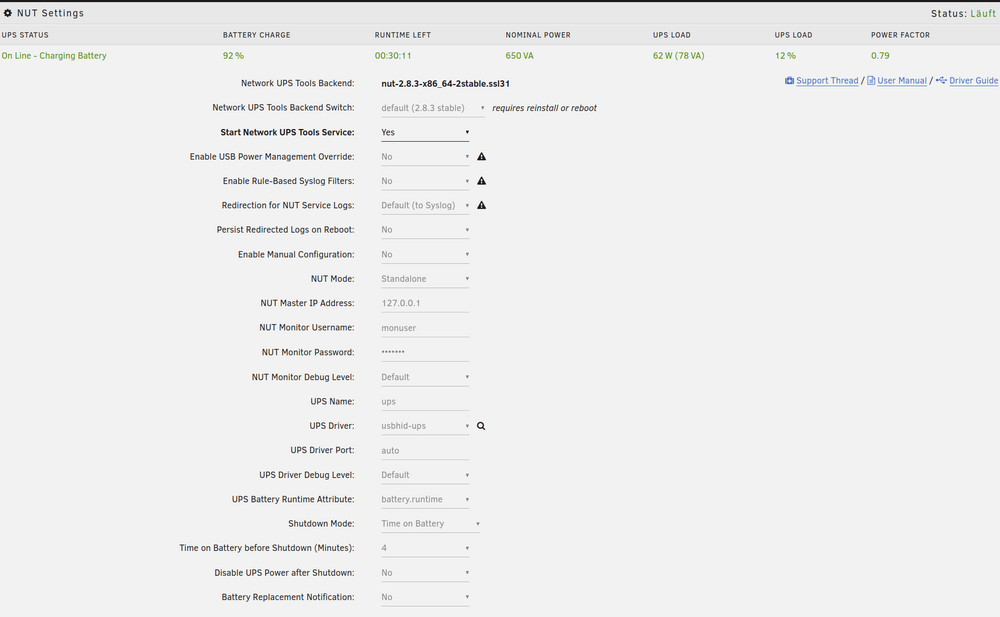Screen dimensions: 1000x617
Task: Open the Driver Guide link
Action: pyautogui.click(x=973, y=80)
